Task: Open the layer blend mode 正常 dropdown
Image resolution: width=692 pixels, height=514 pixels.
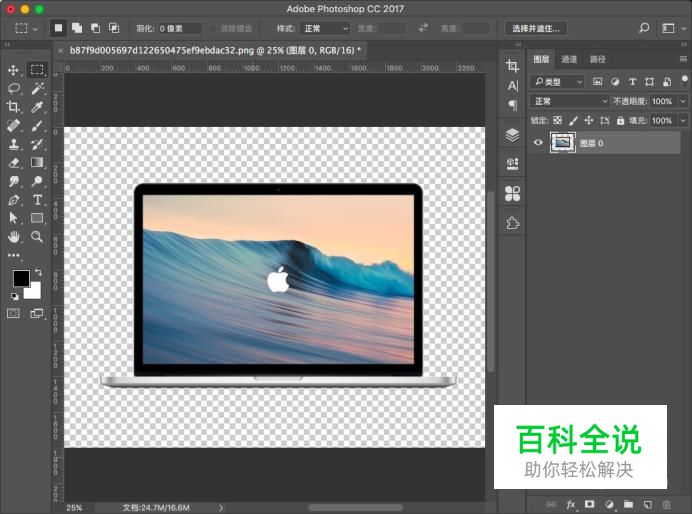Action: click(x=570, y=101)
